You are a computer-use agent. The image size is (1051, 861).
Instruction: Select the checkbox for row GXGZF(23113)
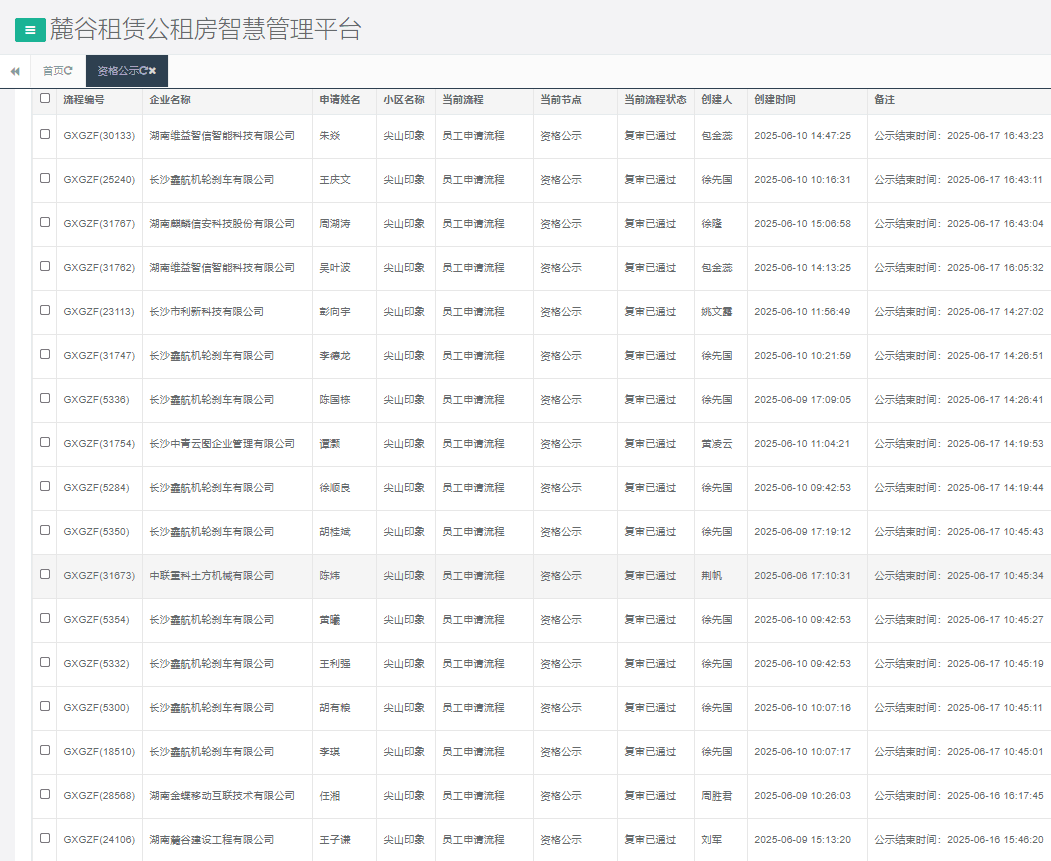[45, 310]
